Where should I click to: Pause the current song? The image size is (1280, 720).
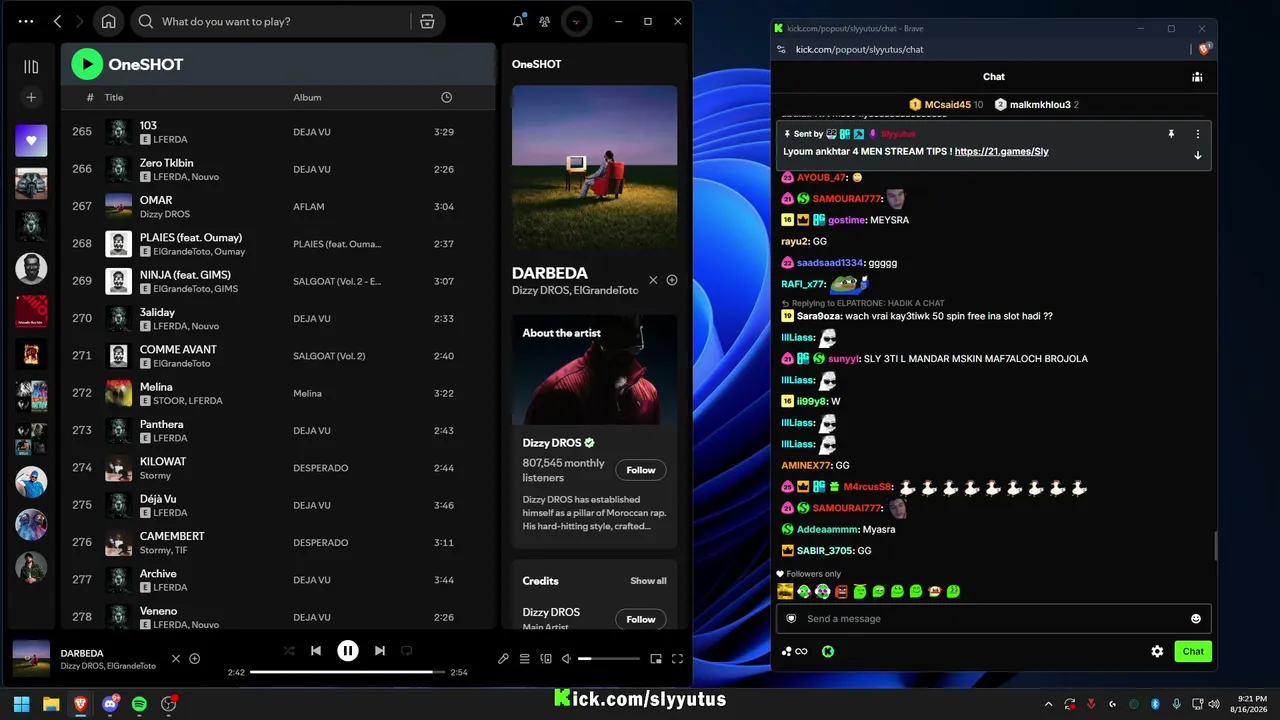348,651
